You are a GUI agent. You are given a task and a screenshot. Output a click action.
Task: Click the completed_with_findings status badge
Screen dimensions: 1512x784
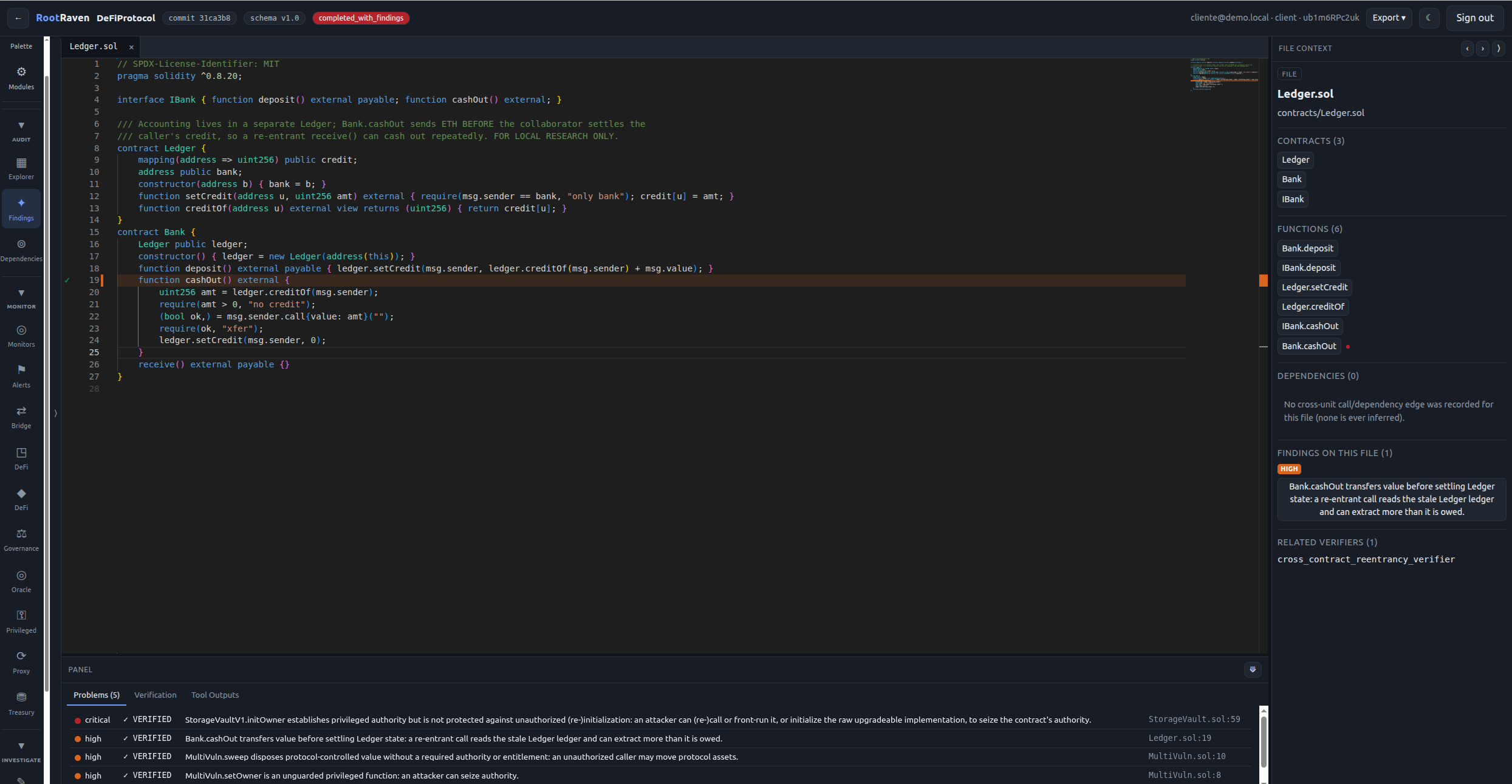(x=361, y=18)
